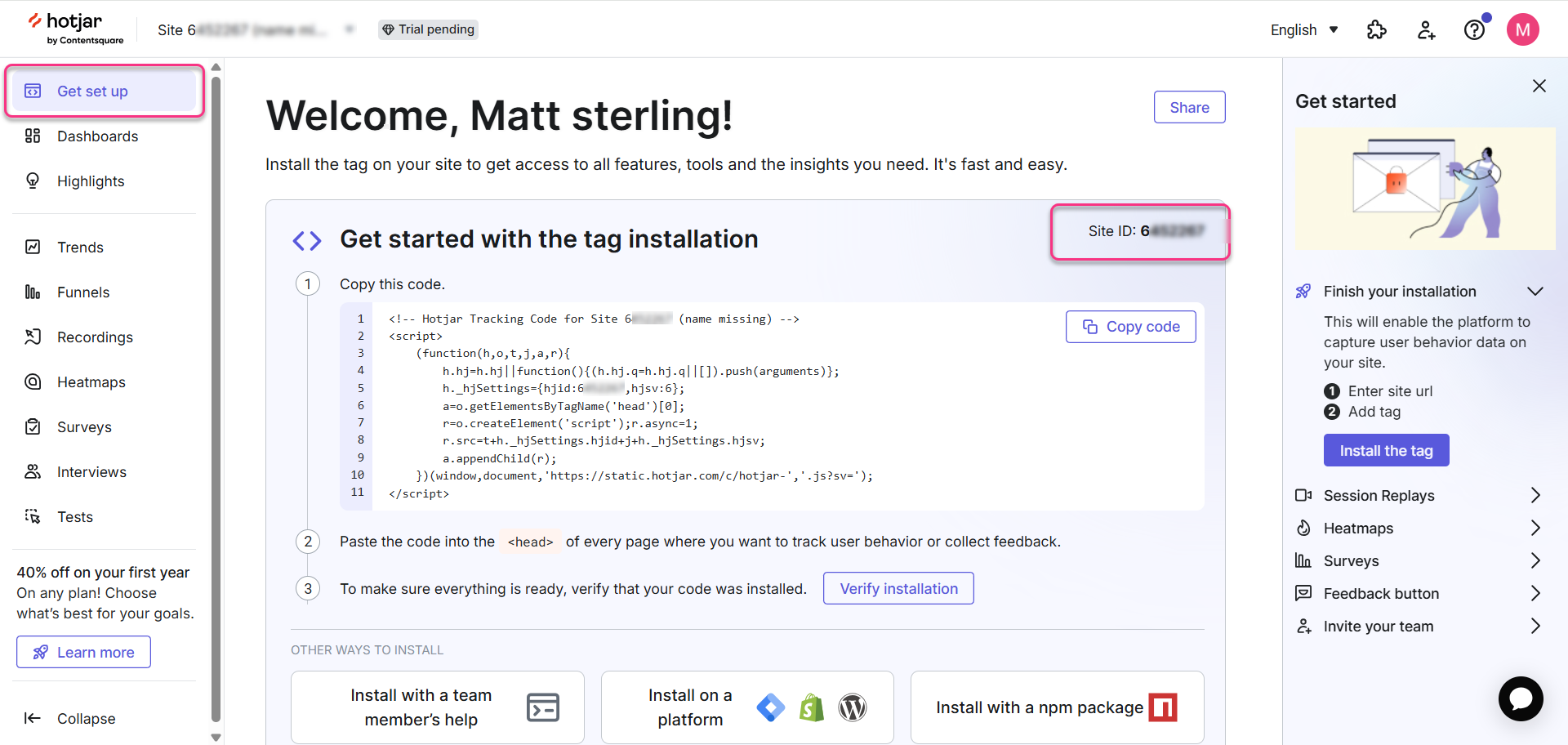Click the Install the tag button
Screen dimensions: 1568x745
coord(1386,450)
